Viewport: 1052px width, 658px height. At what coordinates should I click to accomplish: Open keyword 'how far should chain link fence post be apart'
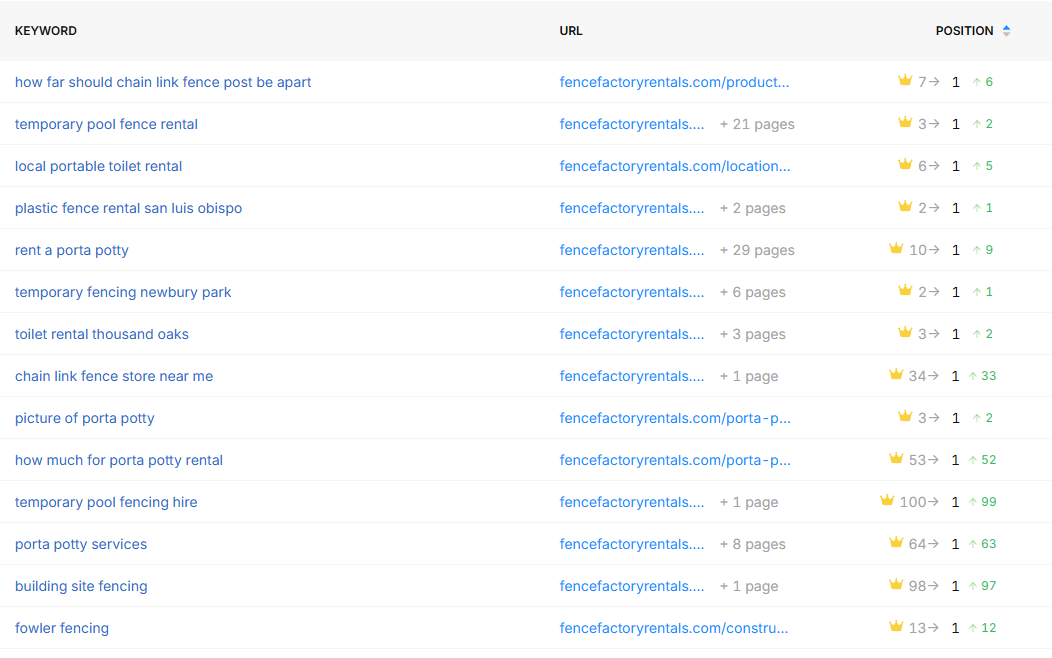(x=163, y=82)
